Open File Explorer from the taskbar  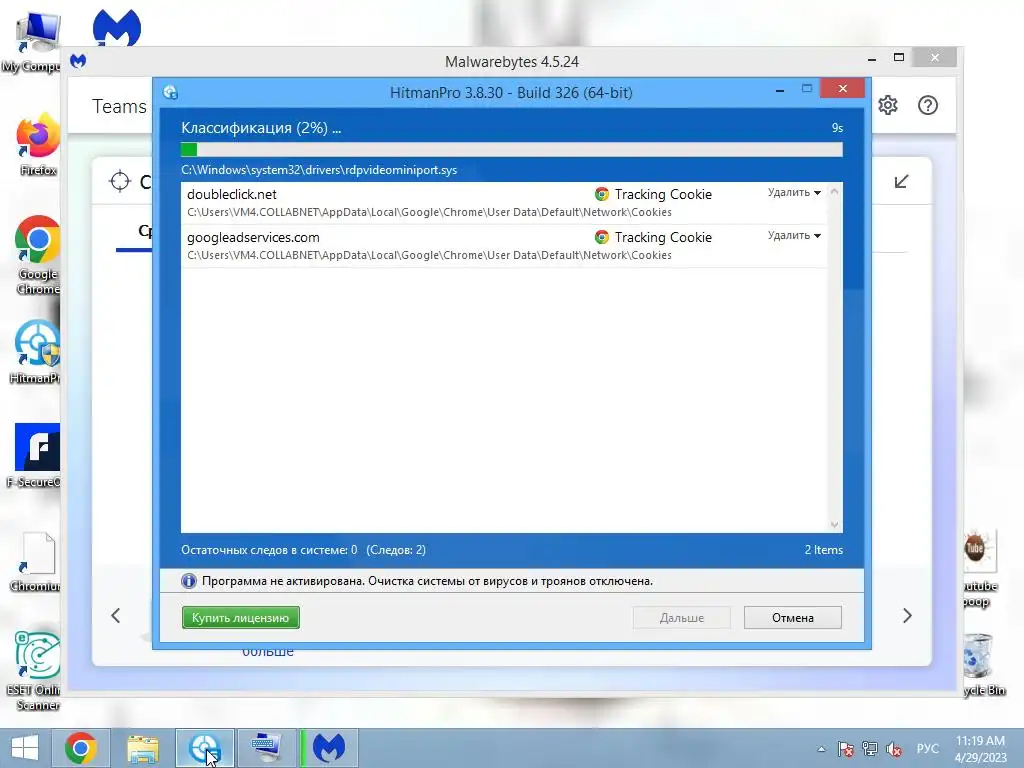143,748
